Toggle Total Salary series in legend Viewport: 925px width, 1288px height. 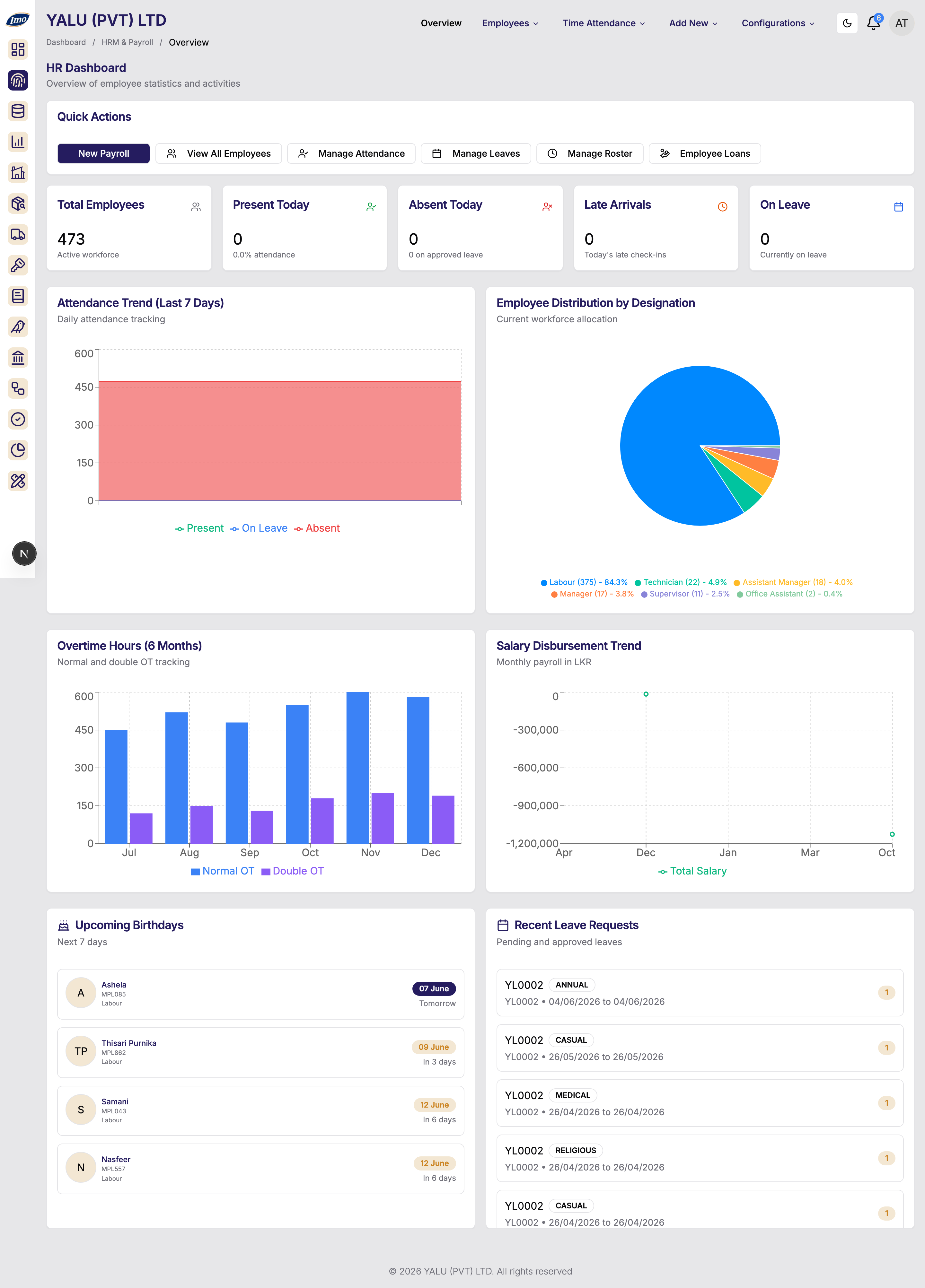click(x=692, y=871)
